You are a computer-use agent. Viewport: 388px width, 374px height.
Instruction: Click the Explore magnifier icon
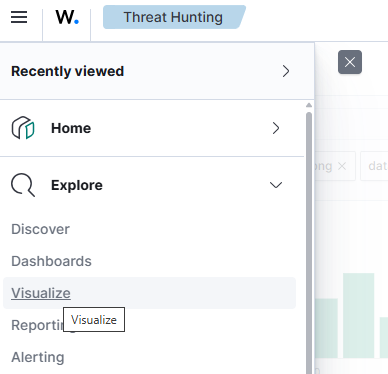(23, 185)
